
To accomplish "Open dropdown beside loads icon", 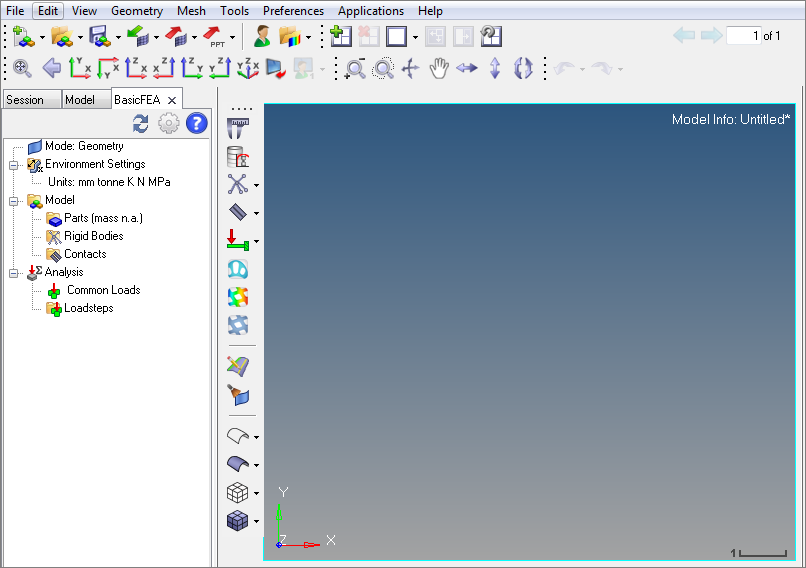I will (x=256, y=241).
